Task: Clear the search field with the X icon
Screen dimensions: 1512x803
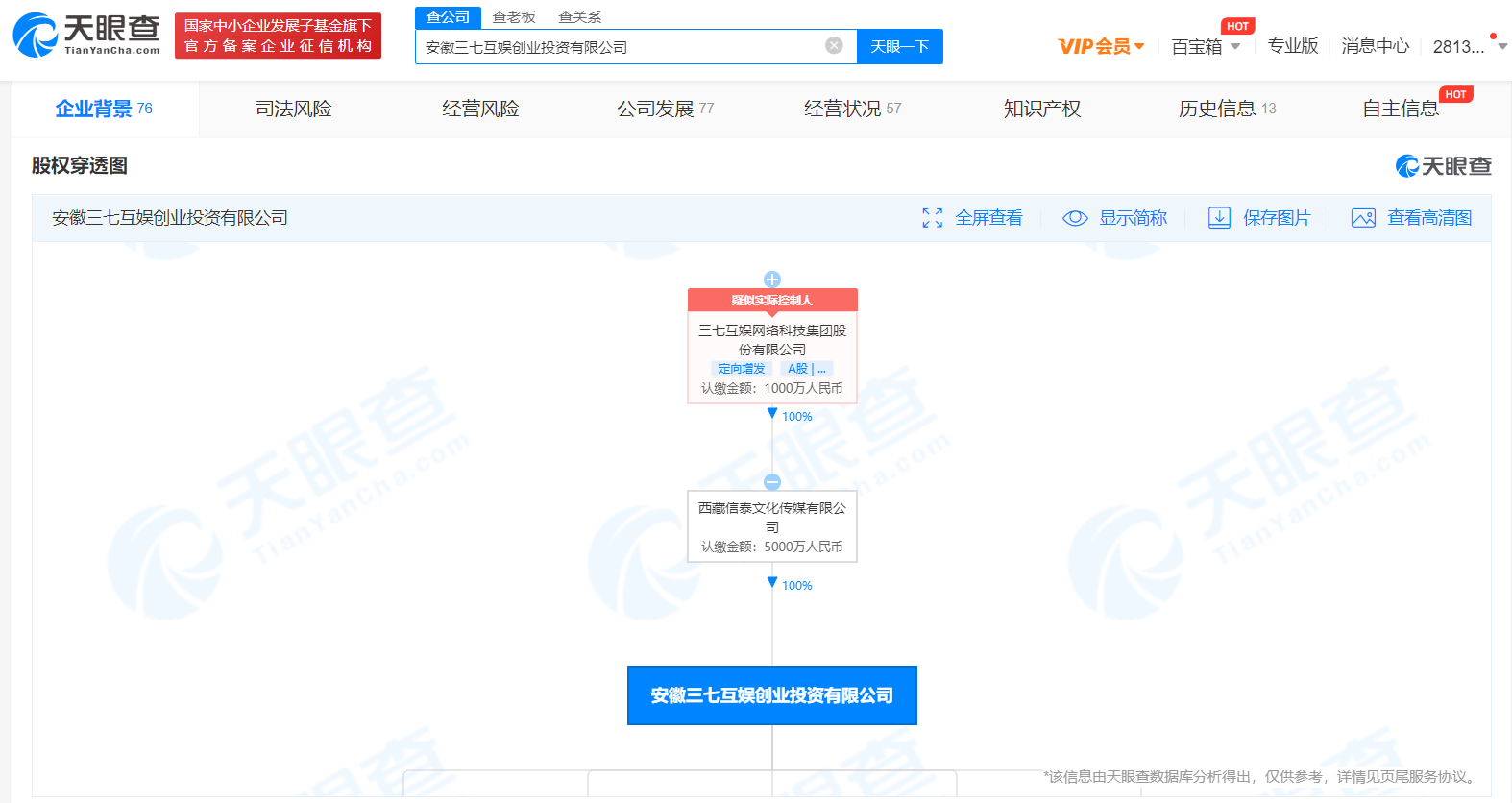Action: point(834,45)
